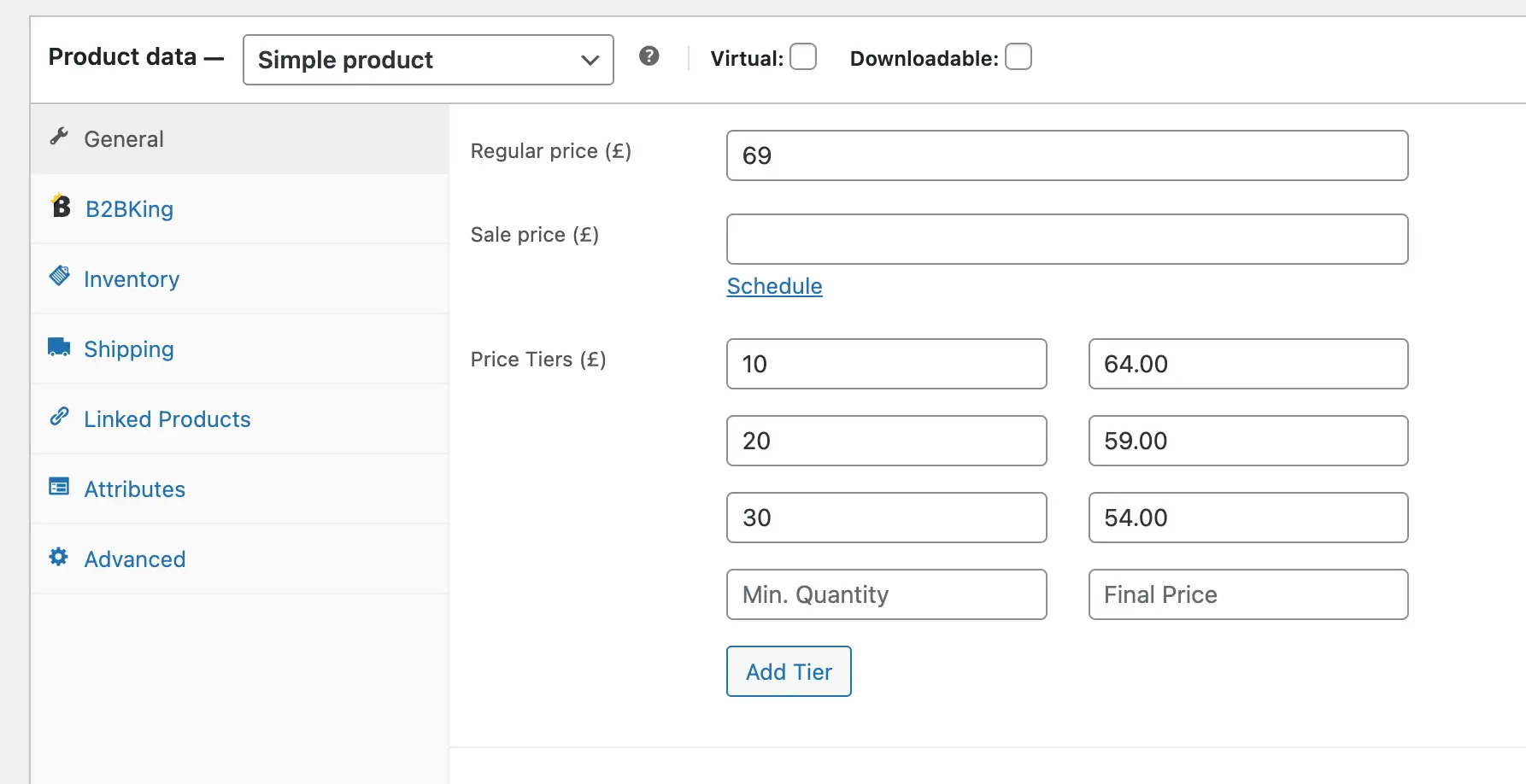Click the Shipping truck icon
This screenshot has height=784, width=1526.
coord(59,347)
